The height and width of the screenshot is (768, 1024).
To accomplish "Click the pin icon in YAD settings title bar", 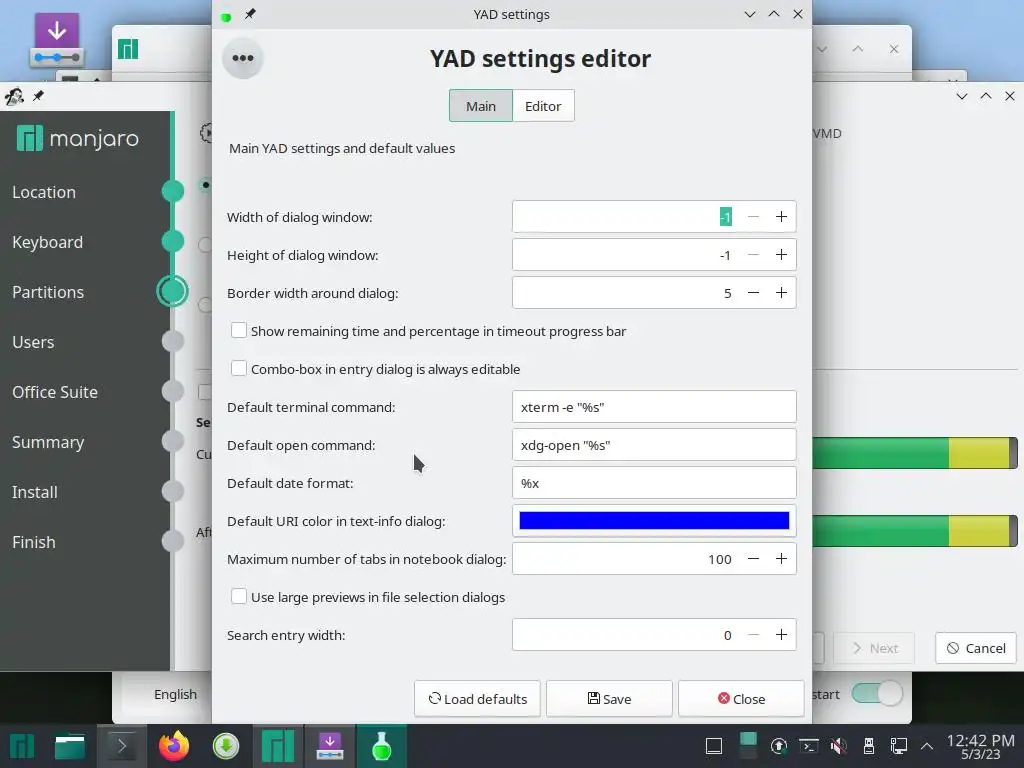I will [250, 14].
